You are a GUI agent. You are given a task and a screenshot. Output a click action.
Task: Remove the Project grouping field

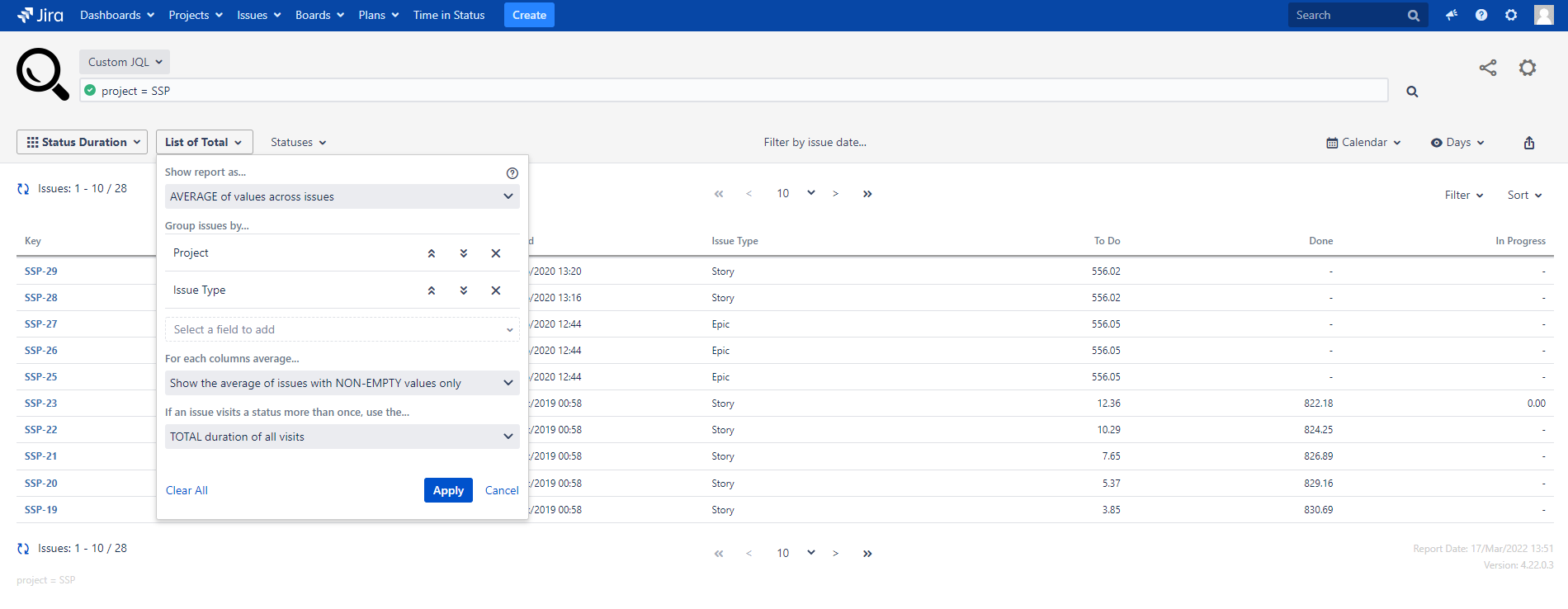point(496,253)
